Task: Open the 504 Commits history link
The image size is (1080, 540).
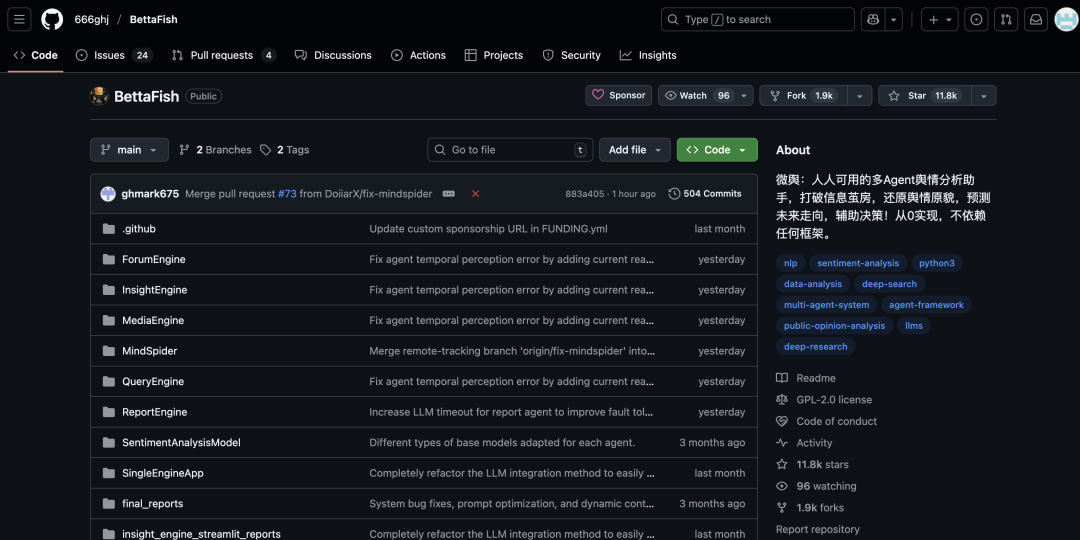Action: [705, 194]
